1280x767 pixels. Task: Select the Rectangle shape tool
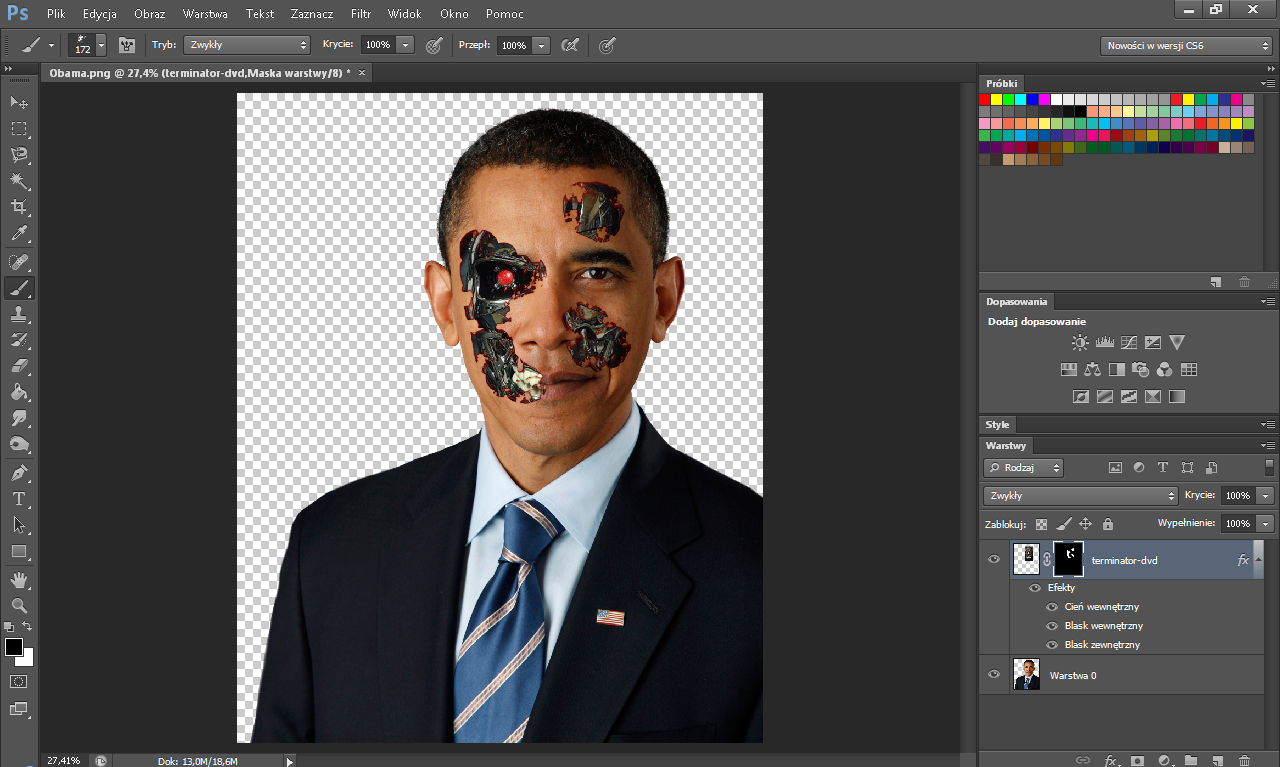click(19, 551)
